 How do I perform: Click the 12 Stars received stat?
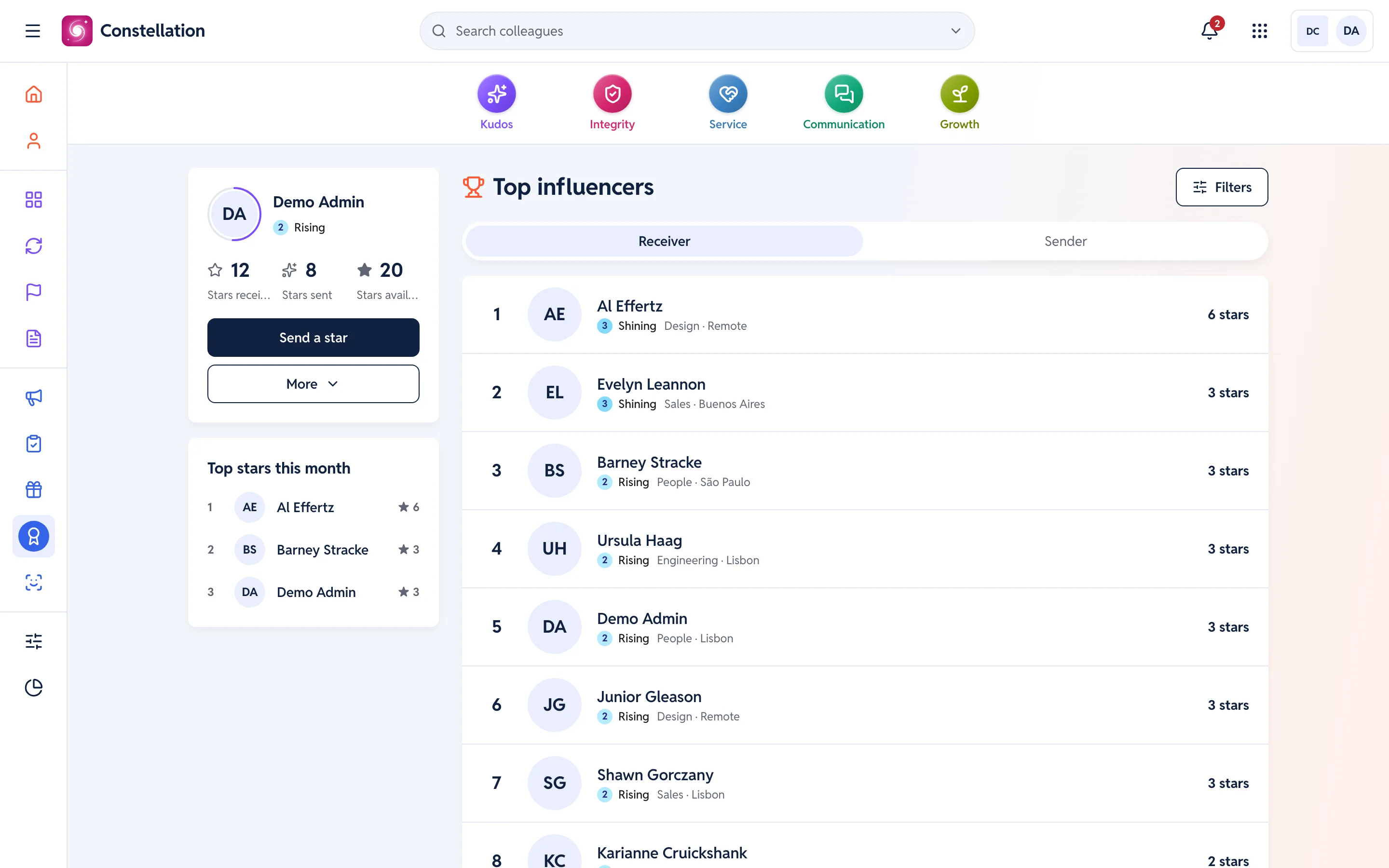click(238, 281)
